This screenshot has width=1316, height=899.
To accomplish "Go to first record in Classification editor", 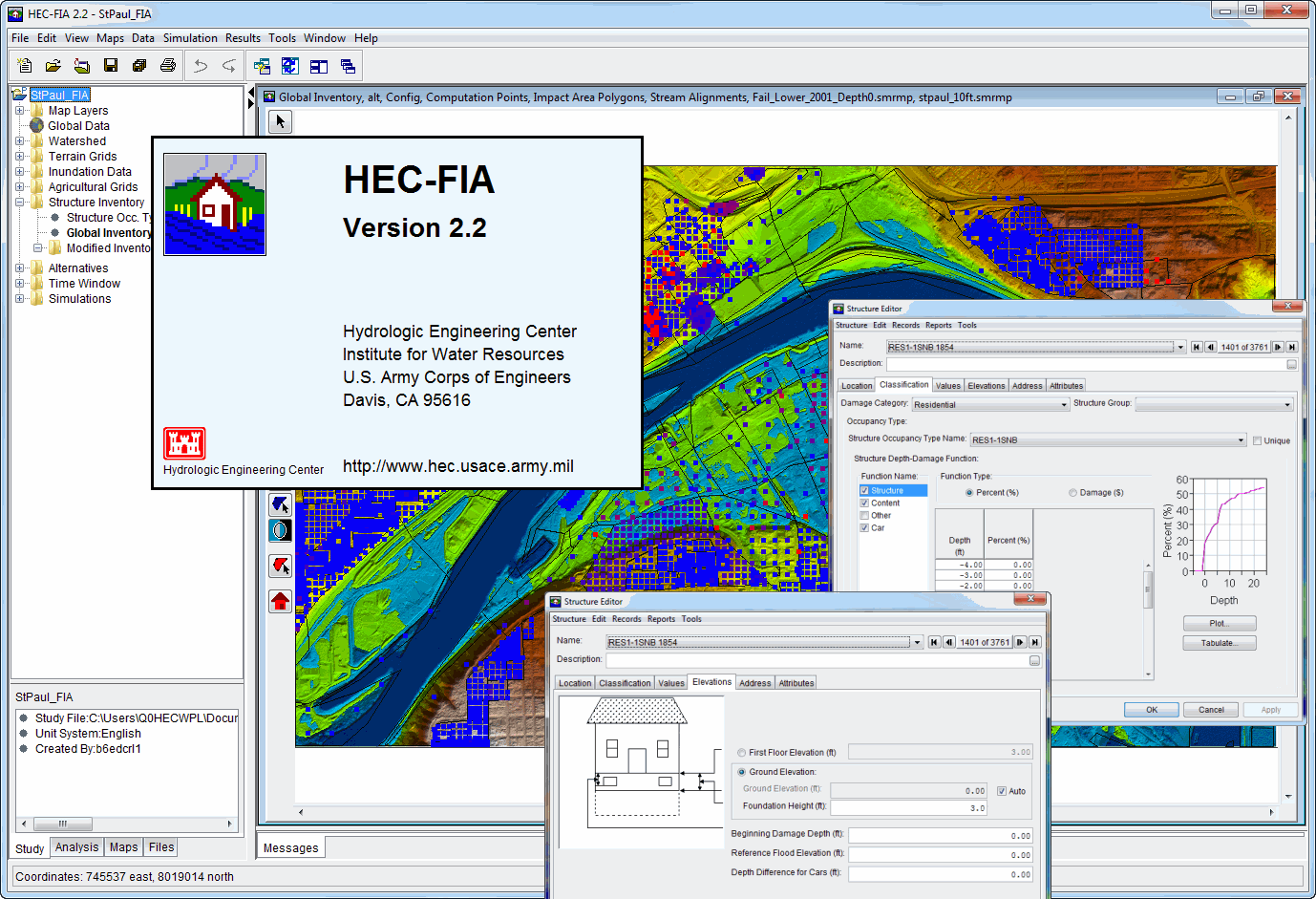I will click(1196, 347).
